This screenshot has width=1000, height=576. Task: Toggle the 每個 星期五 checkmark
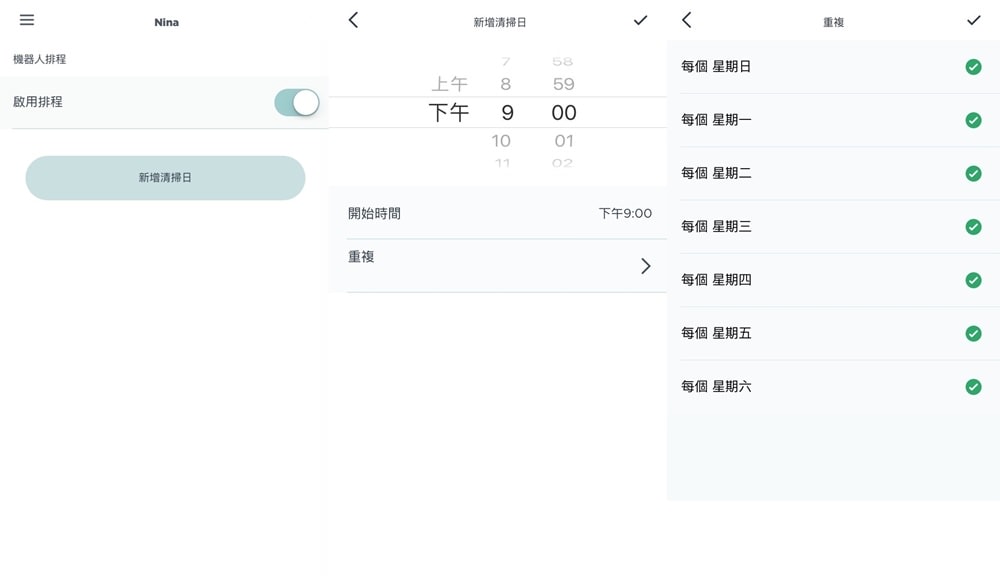973,333
